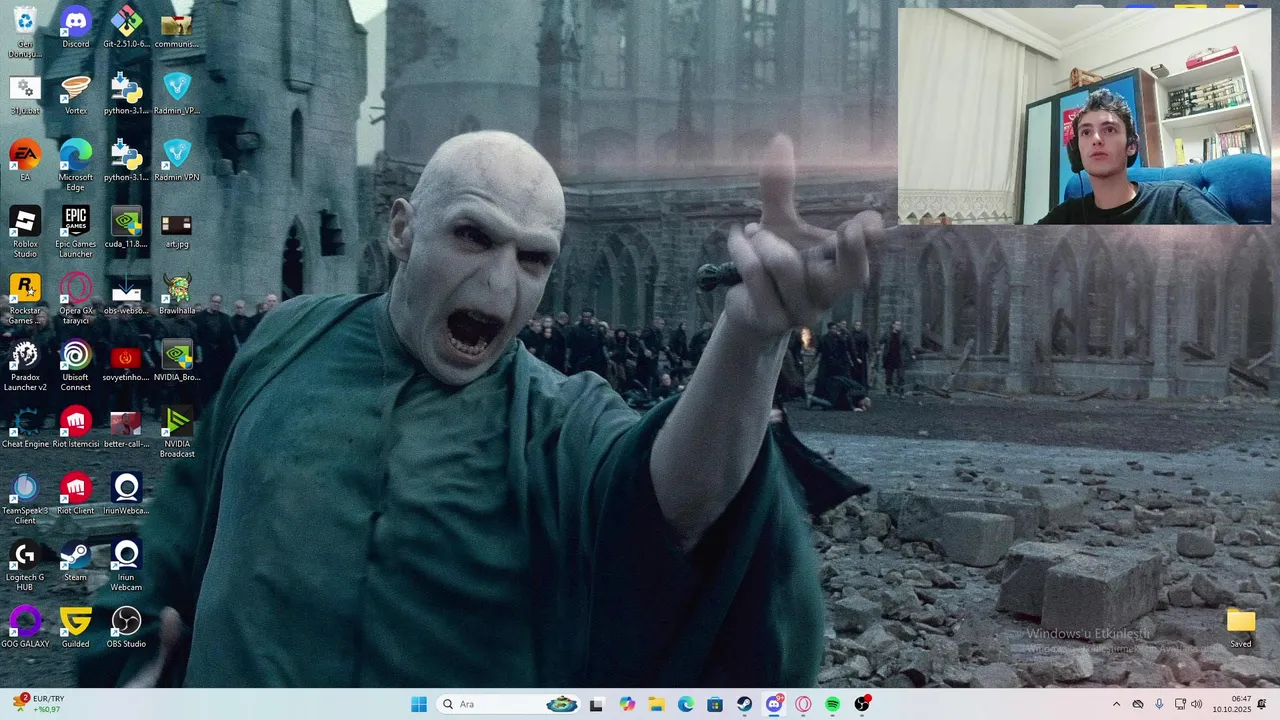
Task: Select the GOG GALAXY shortcut
Action: click(x=25, y=628)
